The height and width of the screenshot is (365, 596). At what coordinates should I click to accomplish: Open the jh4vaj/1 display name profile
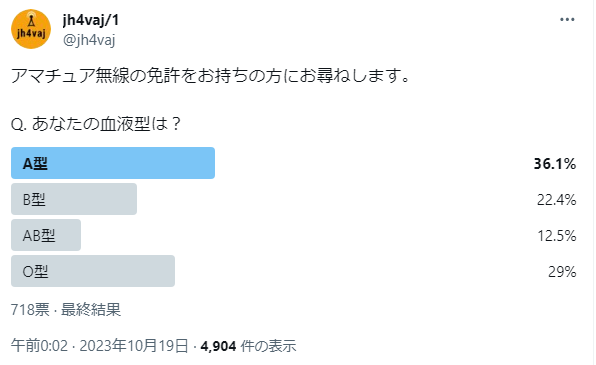[91, 20]
